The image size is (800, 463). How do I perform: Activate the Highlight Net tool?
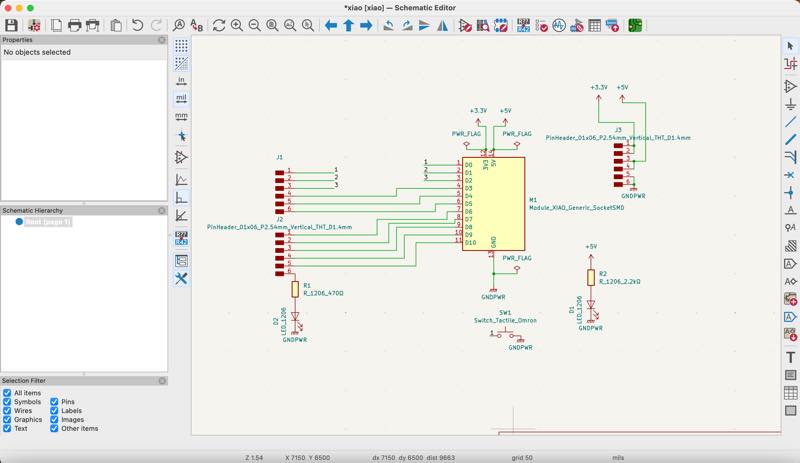pos(790,64)
